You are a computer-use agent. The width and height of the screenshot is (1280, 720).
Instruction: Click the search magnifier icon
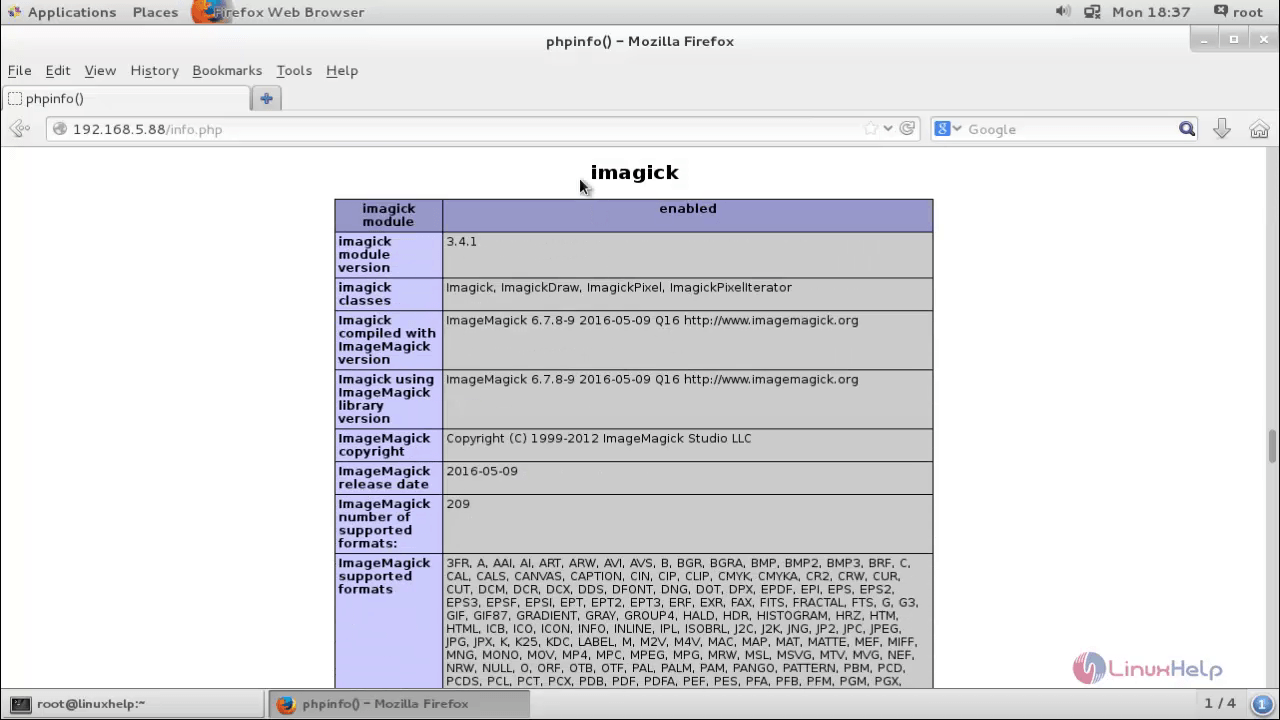click(x=1187, y=129)
